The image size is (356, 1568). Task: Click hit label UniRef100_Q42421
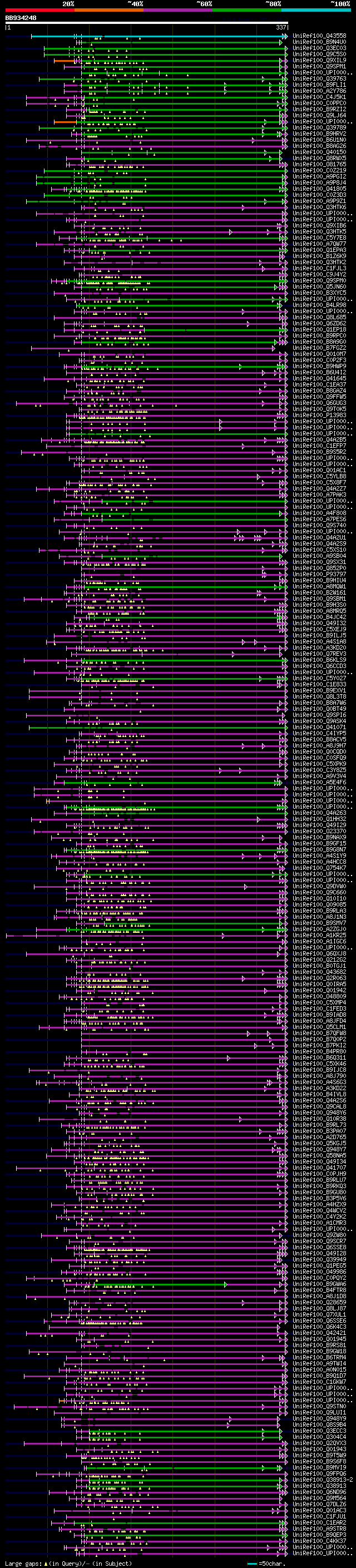pos(319,1333)
